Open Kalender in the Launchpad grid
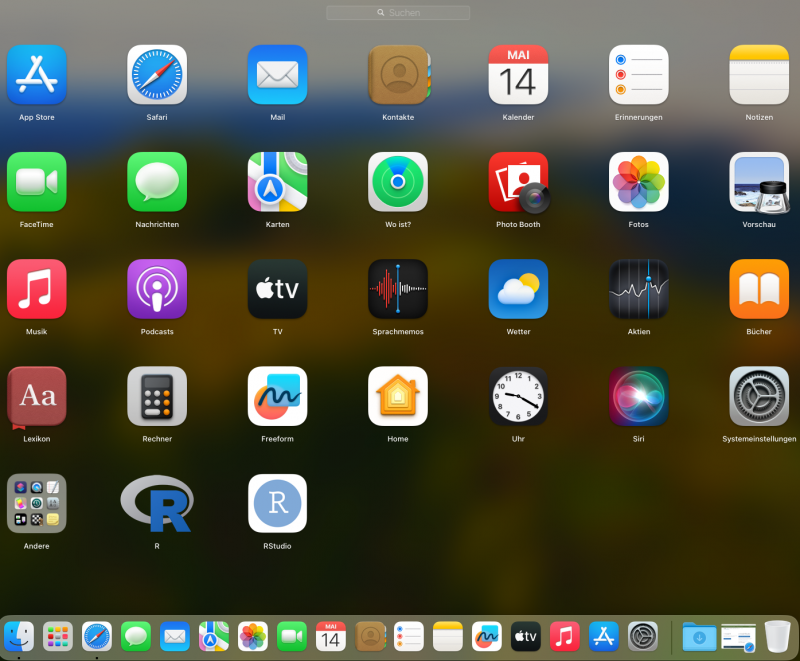This screenshot has width=800, height=661. (518, 75)
